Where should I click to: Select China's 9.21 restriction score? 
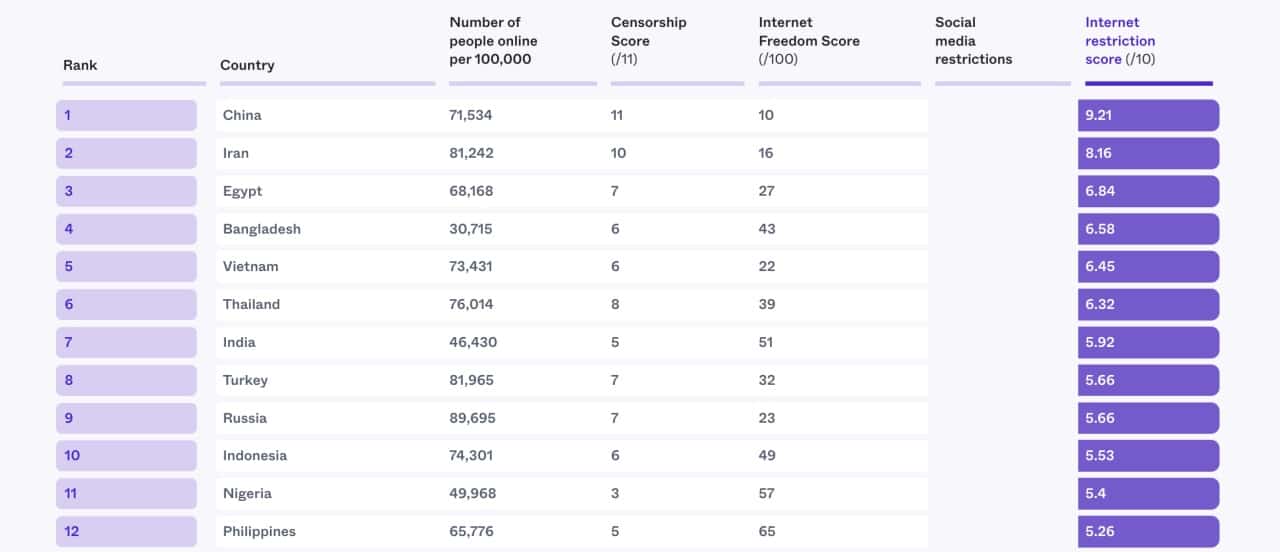1148,115
